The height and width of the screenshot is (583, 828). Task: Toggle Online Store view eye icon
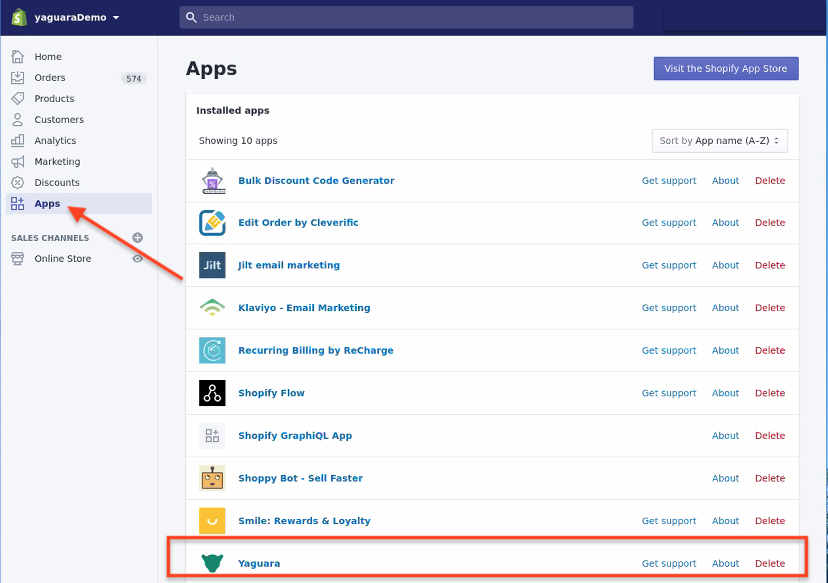(138, 258)
